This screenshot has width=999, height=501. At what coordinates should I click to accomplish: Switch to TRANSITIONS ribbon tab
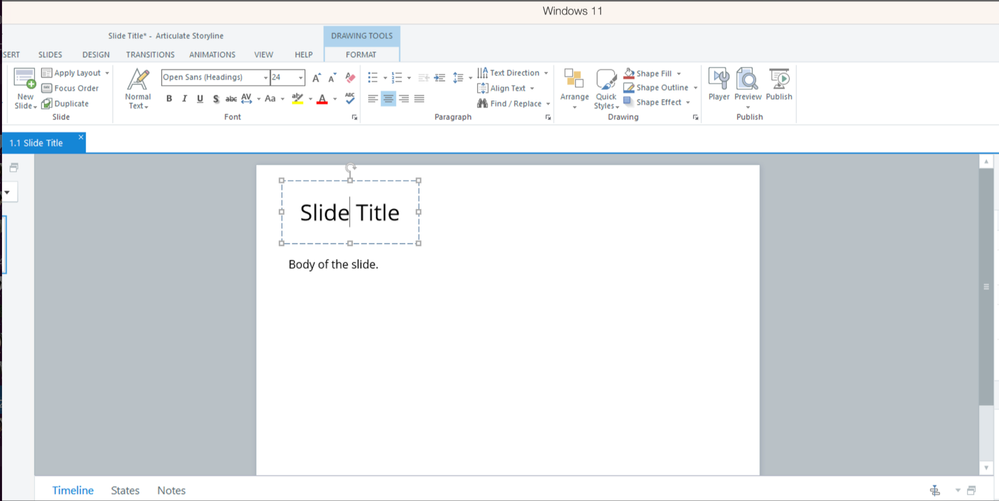pos(150,55)
